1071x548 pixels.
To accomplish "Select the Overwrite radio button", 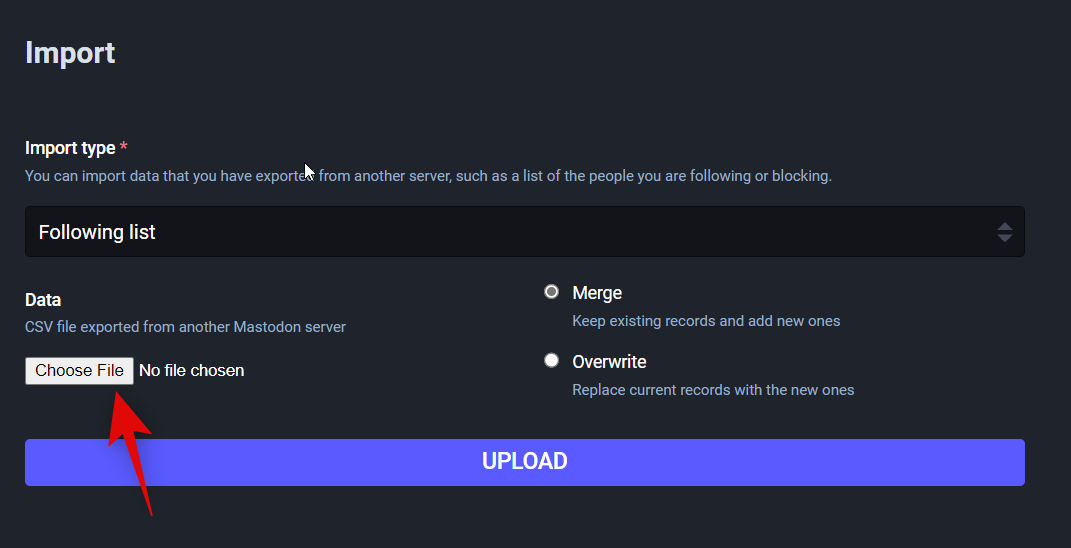I will click(x=551, y=360).
